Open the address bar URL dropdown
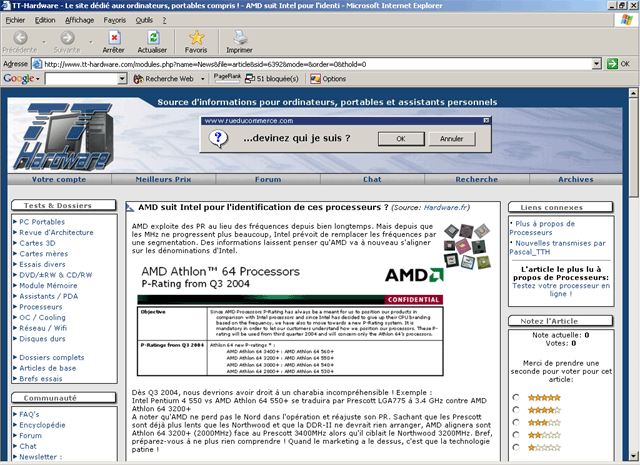 [x=597, y=64]
